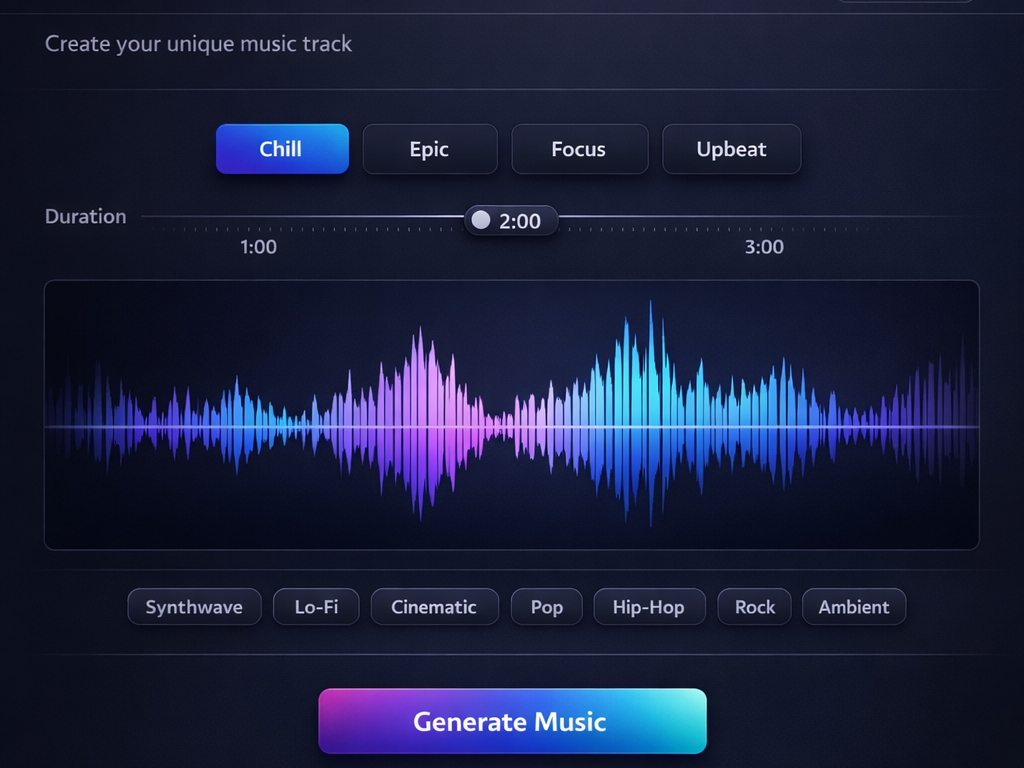This screenshot has height=768, width=1024.
Task: Select the Upbeat mood preset
Action: tap(731, 148)
